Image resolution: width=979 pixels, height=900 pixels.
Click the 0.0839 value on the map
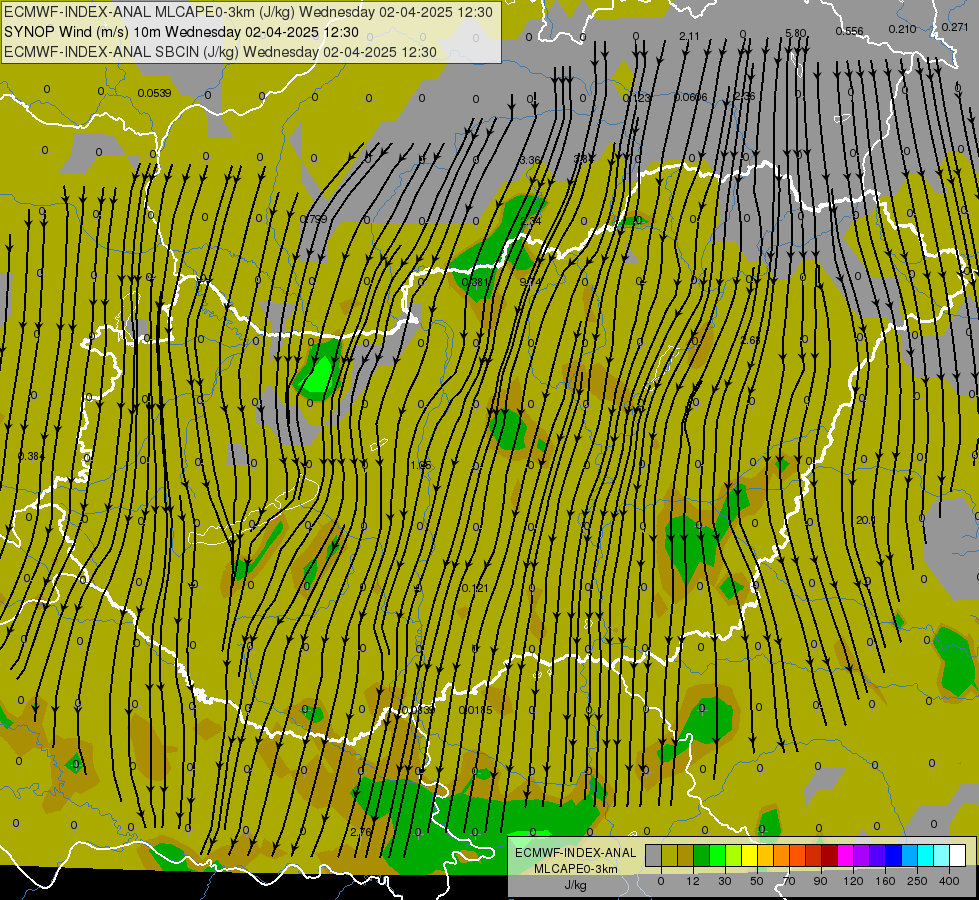coord(418,710)
